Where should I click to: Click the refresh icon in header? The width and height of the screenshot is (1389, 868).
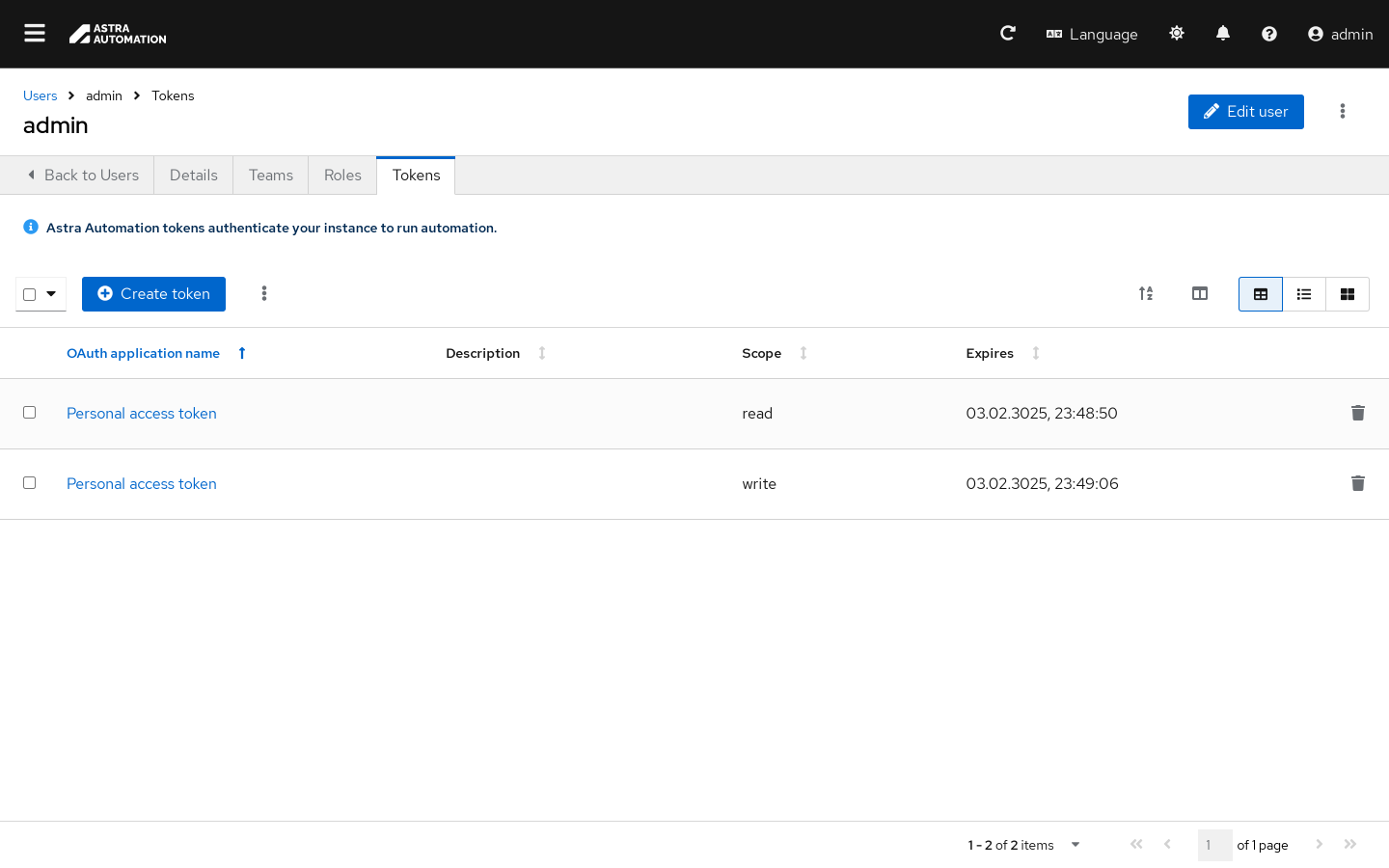point(1008,34)
